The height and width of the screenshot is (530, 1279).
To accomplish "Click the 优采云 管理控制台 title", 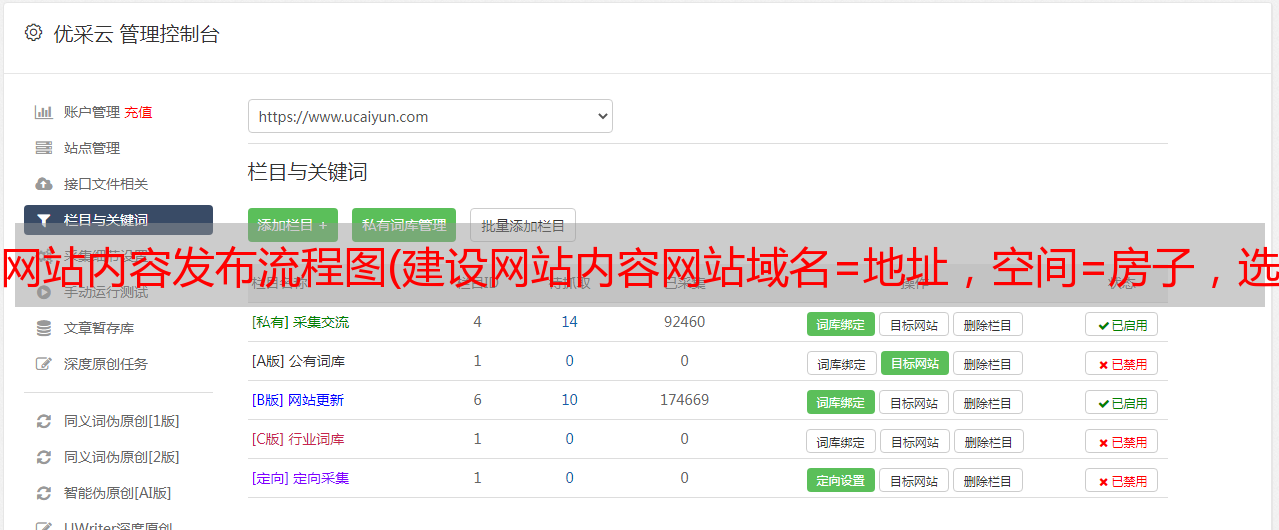I will click(136, 34).
